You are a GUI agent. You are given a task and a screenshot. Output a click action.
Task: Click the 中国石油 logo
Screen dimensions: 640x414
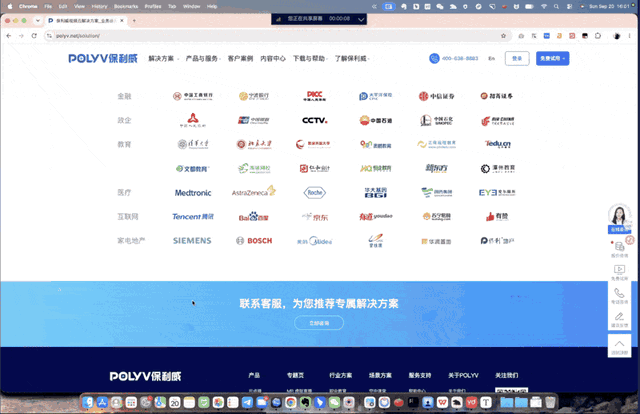[376, 120]
